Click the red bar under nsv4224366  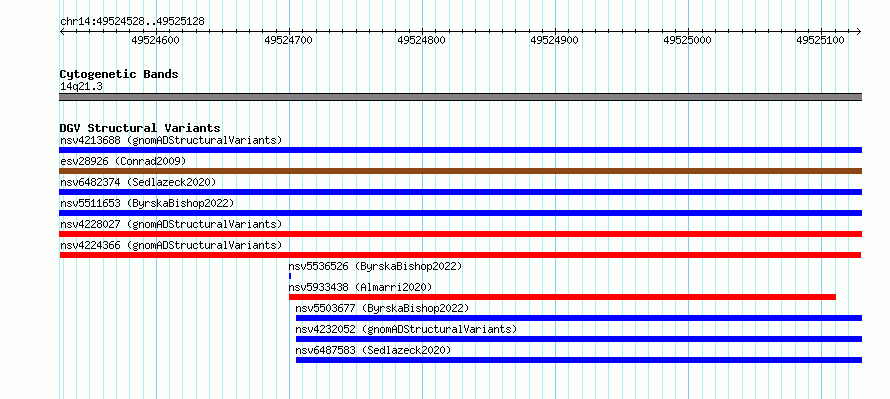tap(460, 255)
